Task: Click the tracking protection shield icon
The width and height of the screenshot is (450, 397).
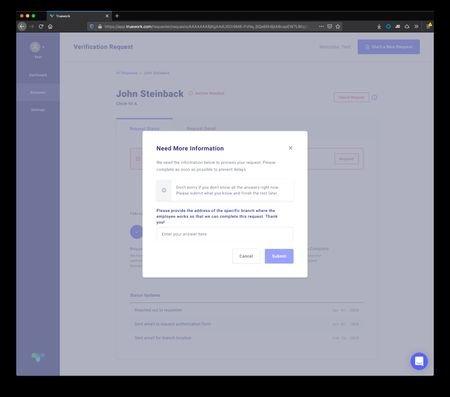Action: pyautogui.click(x=92, y=26)
